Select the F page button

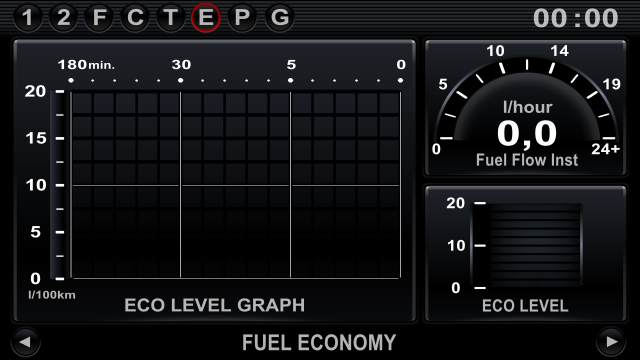99,18
